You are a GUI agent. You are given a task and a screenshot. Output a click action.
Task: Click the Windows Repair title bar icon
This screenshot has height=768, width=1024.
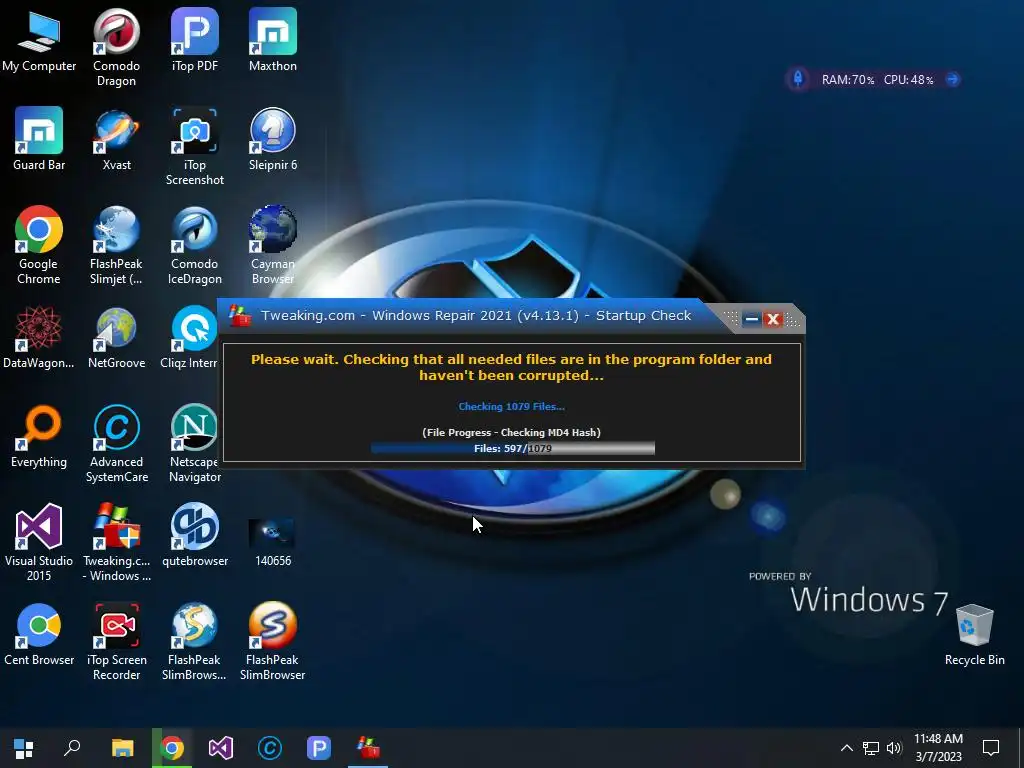click(240, 315)
